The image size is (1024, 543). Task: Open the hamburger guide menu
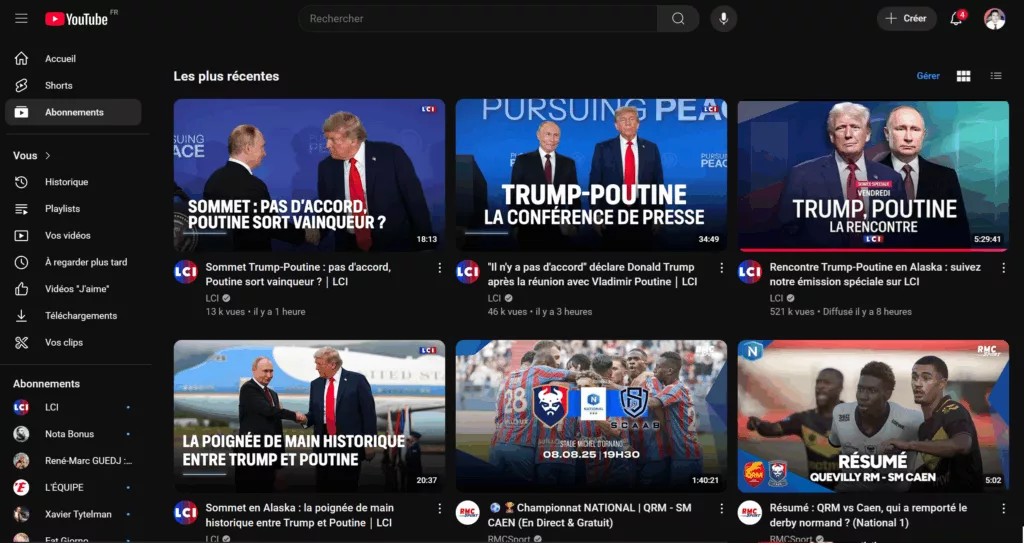pyautogui.click(x=22, y=18)
